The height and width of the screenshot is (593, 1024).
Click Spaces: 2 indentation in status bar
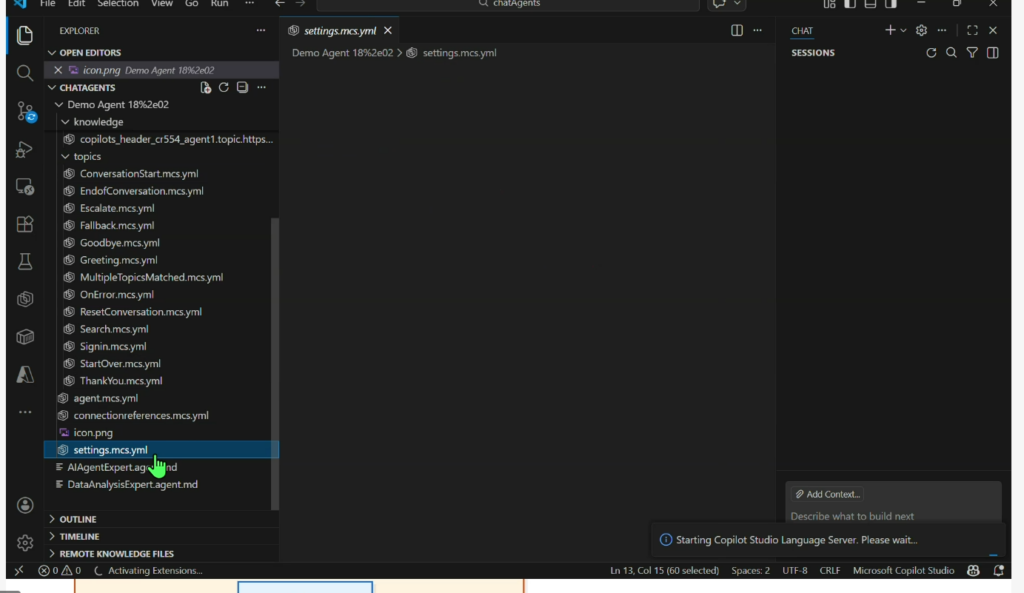coord(750,570)
